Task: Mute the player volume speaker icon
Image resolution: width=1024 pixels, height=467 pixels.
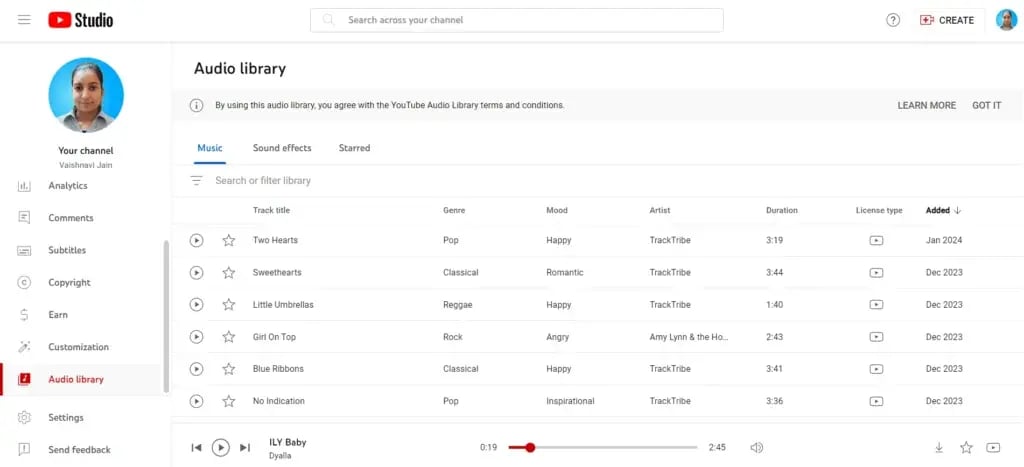Action: pyautogui.click(x=757, y=448)
